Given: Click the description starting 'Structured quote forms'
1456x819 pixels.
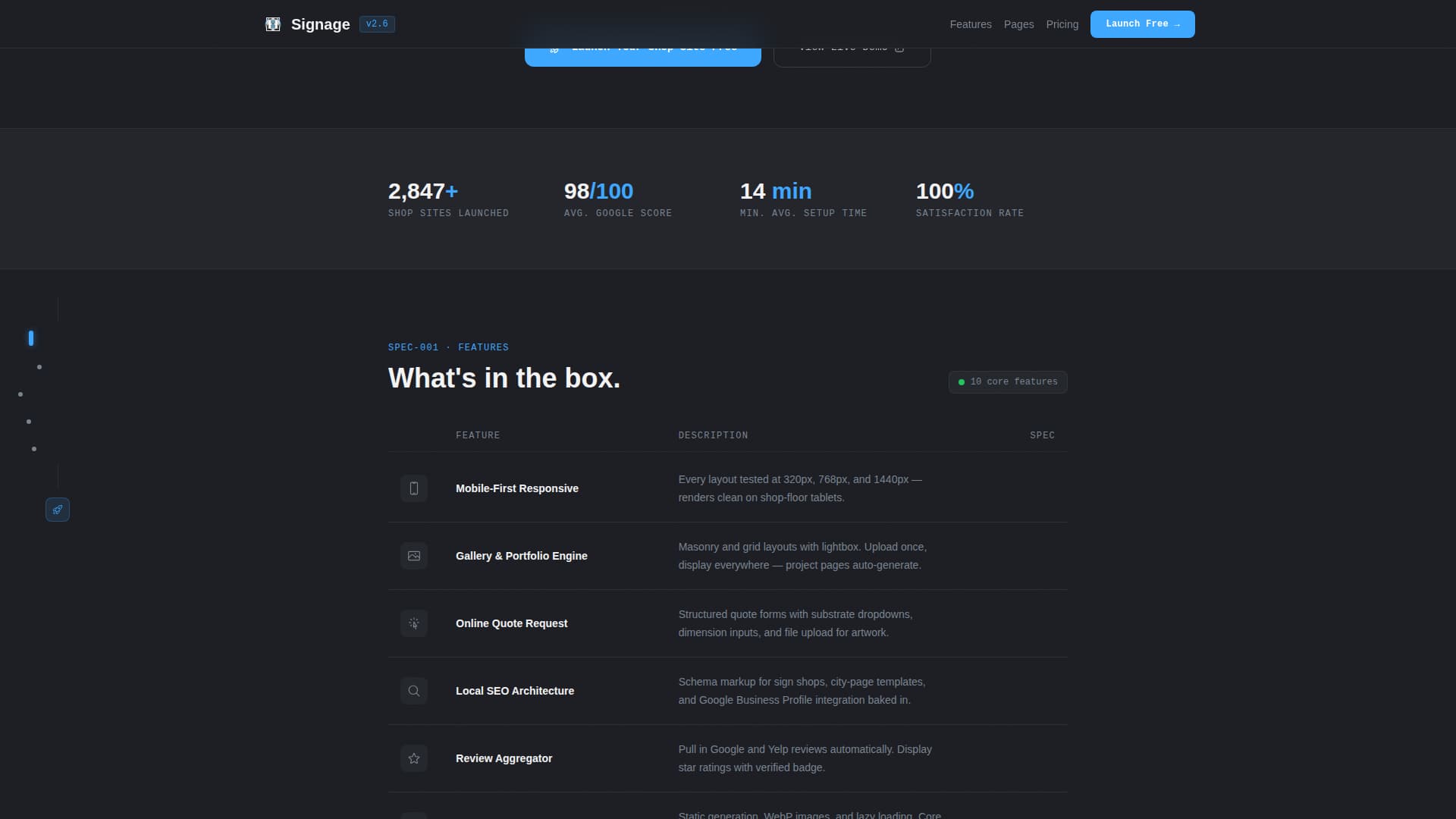Looking at the screenshot, I should coord(795,623).
